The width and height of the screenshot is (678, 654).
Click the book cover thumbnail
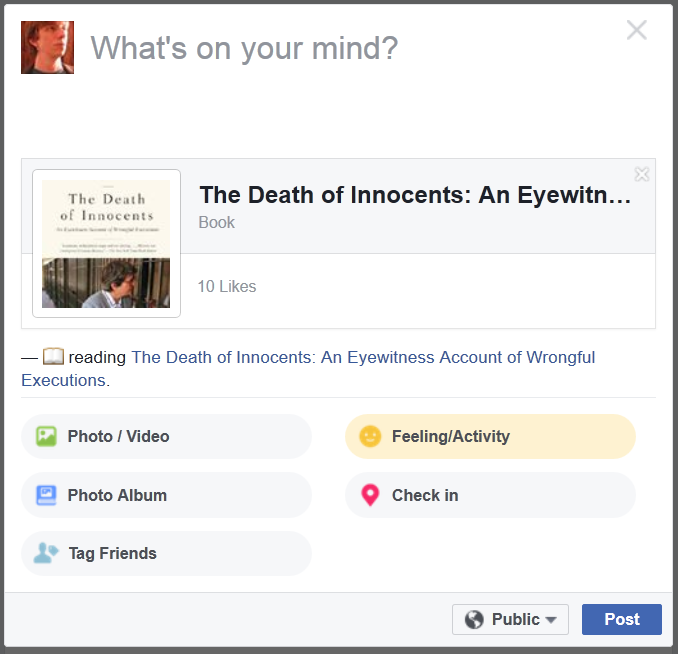click(106, 244)
